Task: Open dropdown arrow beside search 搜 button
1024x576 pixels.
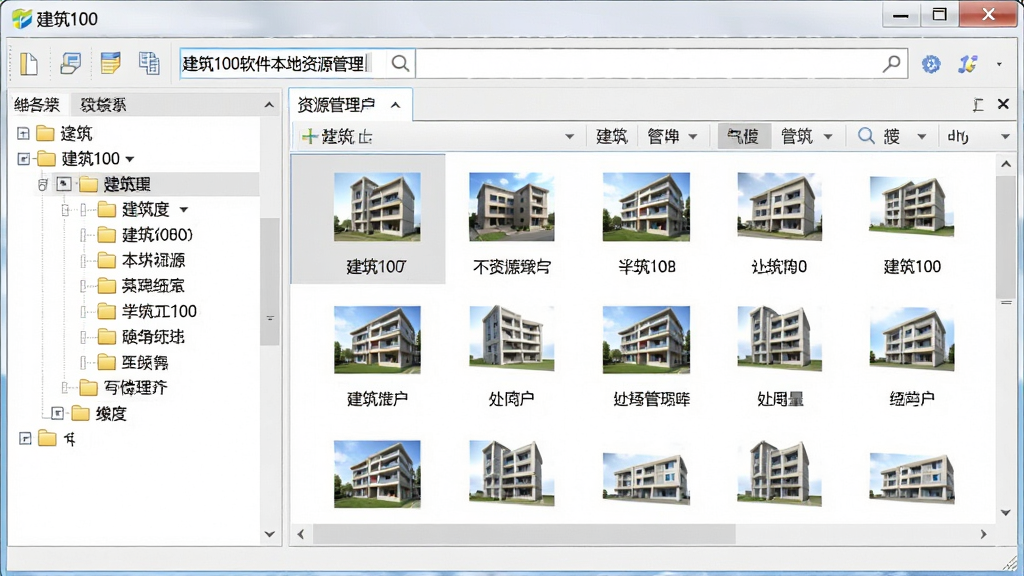Action: (921, 136)
